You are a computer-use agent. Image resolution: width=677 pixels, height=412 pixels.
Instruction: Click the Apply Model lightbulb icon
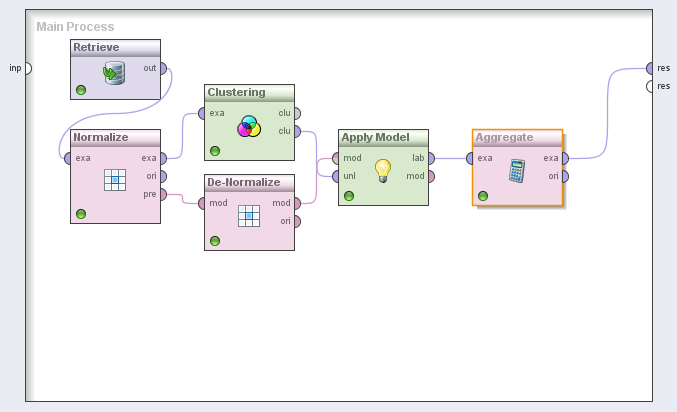point(382,170)
